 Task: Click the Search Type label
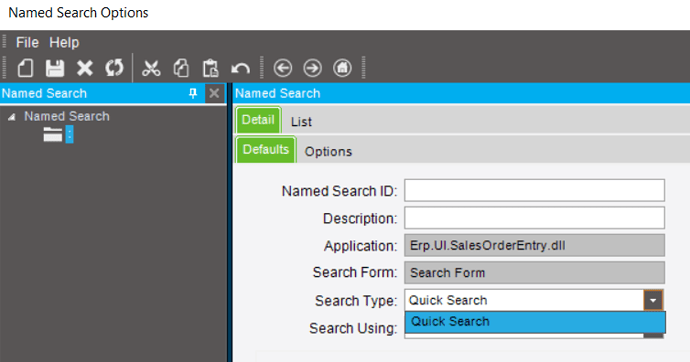tap(356, 301)
